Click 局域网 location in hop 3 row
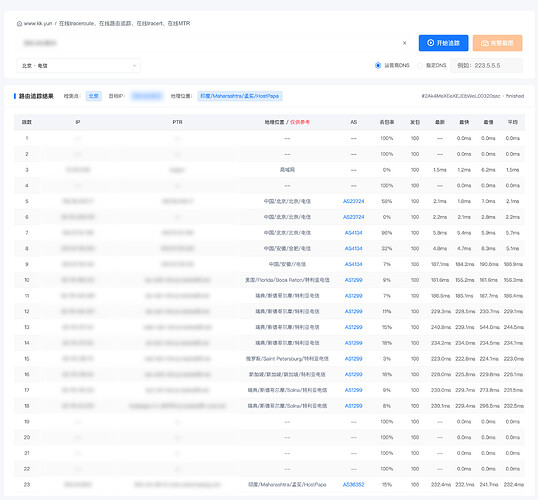Image resolution: width=538 pixels, height=500 pixels. pyautogui.click(x=287, y=170)
